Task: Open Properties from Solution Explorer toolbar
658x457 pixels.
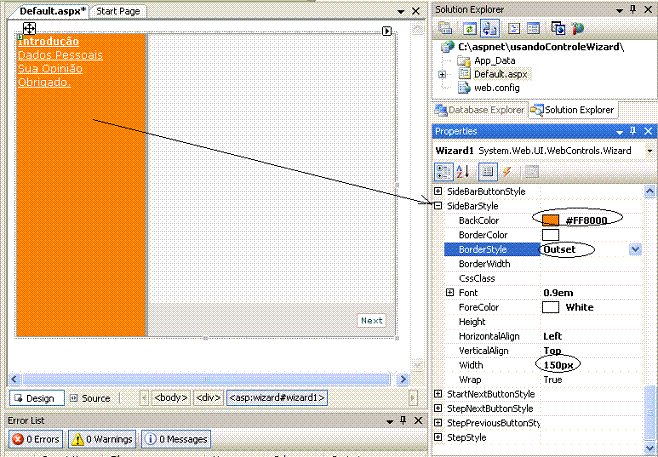Action: click(x=445, y=28)
